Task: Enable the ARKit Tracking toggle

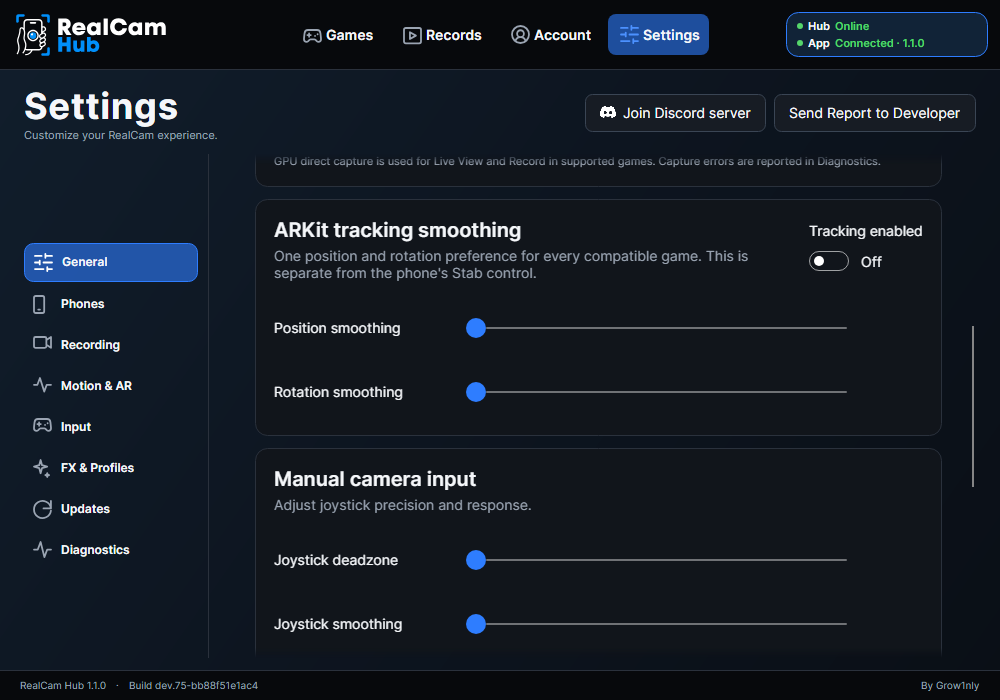Action: [x=828, y=261]
